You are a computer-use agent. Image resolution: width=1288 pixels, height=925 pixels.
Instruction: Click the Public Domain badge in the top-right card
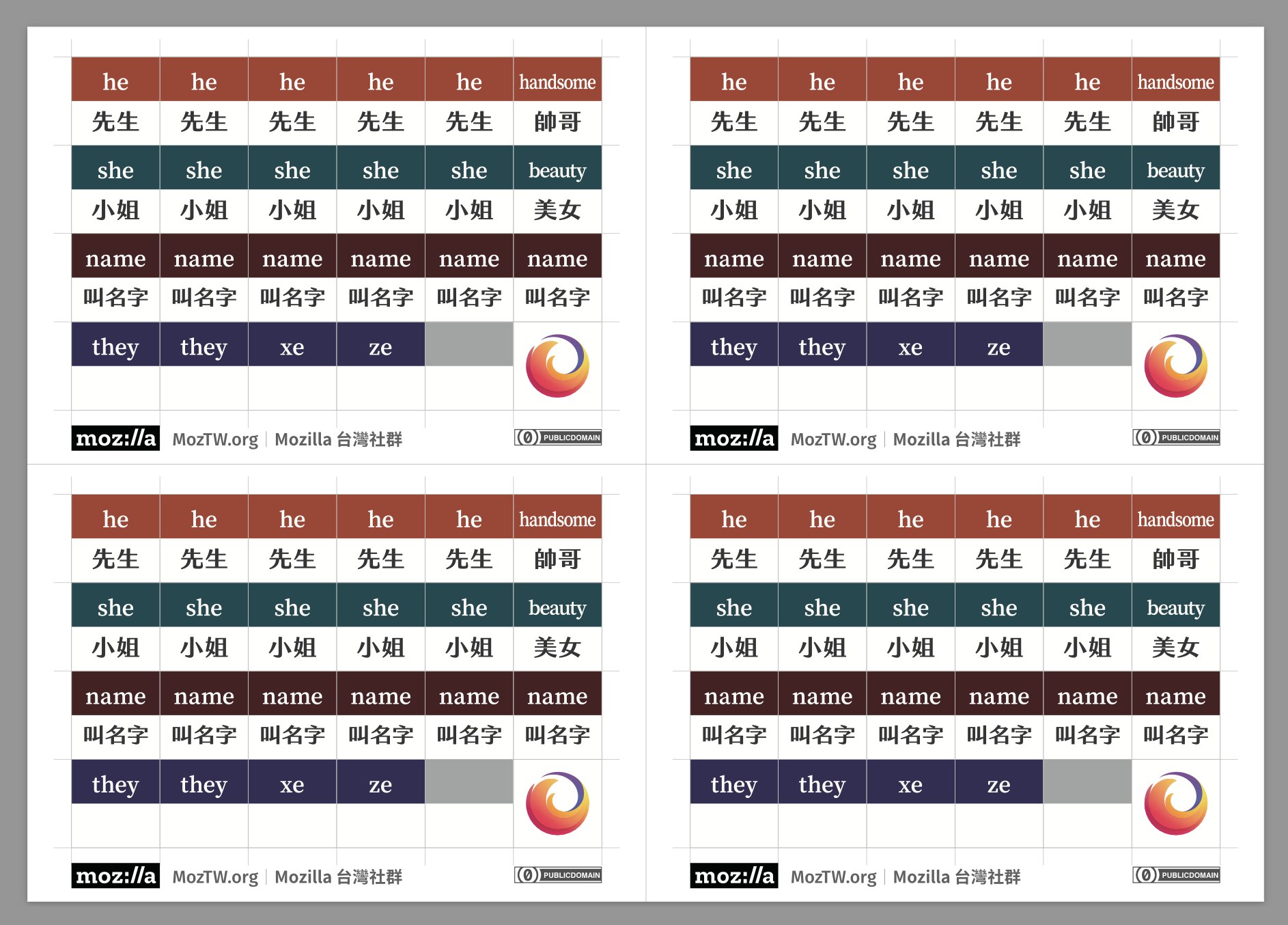[x=1176, y=437]
